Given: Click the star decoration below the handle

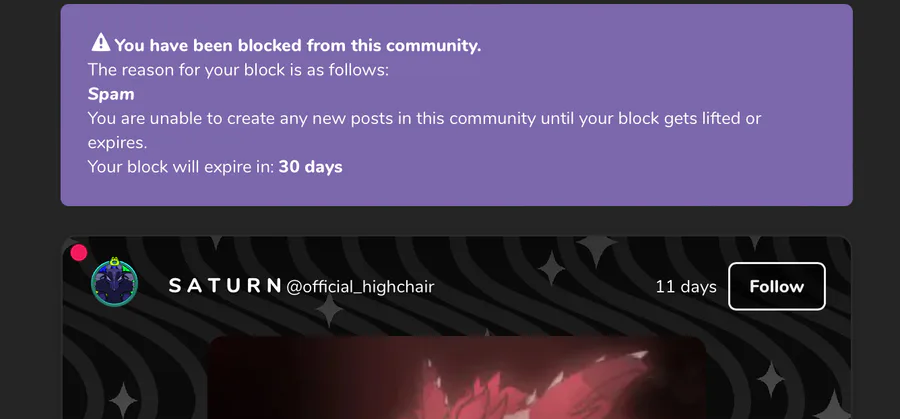Looking at the screenshot, I should (329, 312).
